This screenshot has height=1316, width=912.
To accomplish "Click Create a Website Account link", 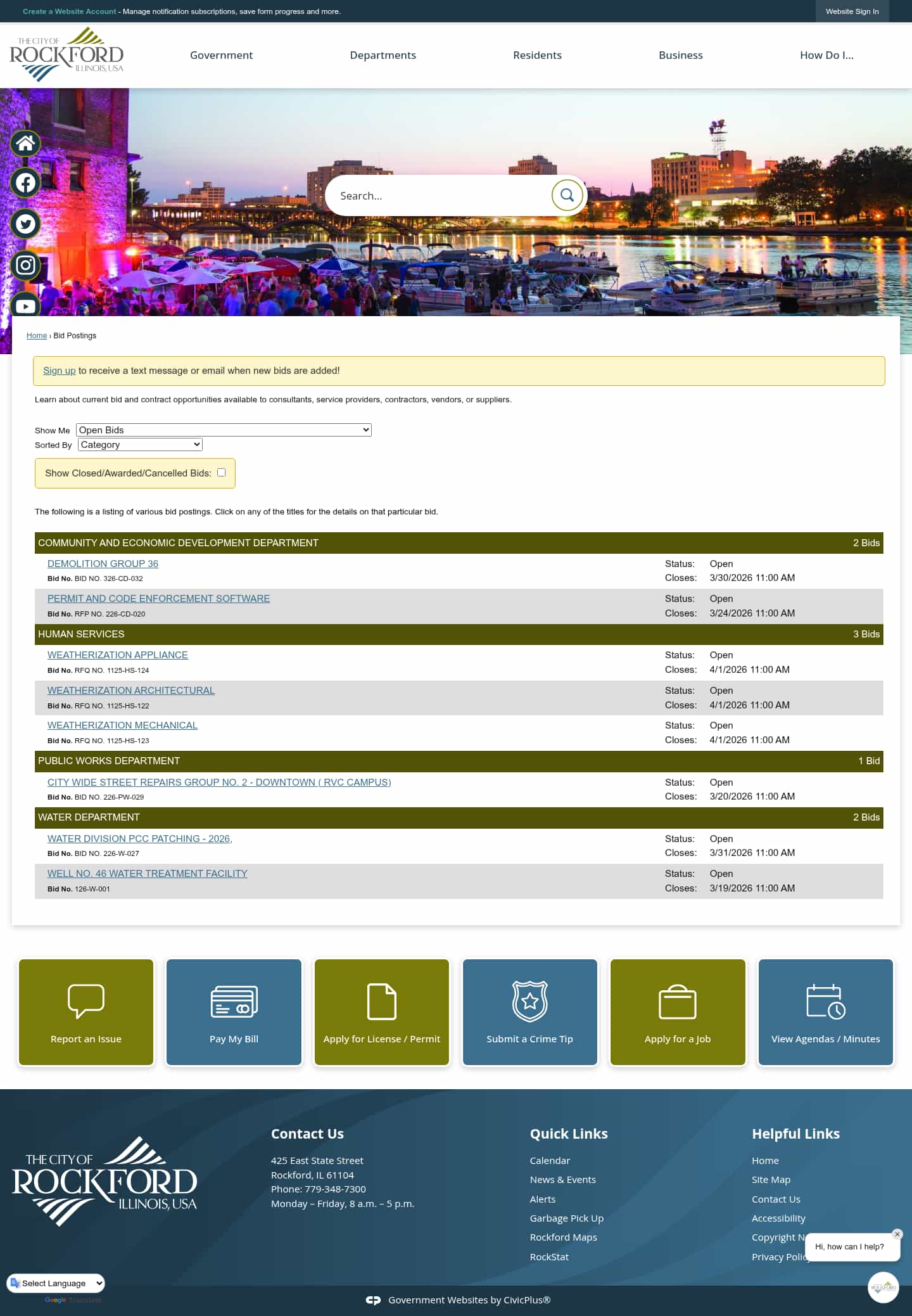I will 70,11.
